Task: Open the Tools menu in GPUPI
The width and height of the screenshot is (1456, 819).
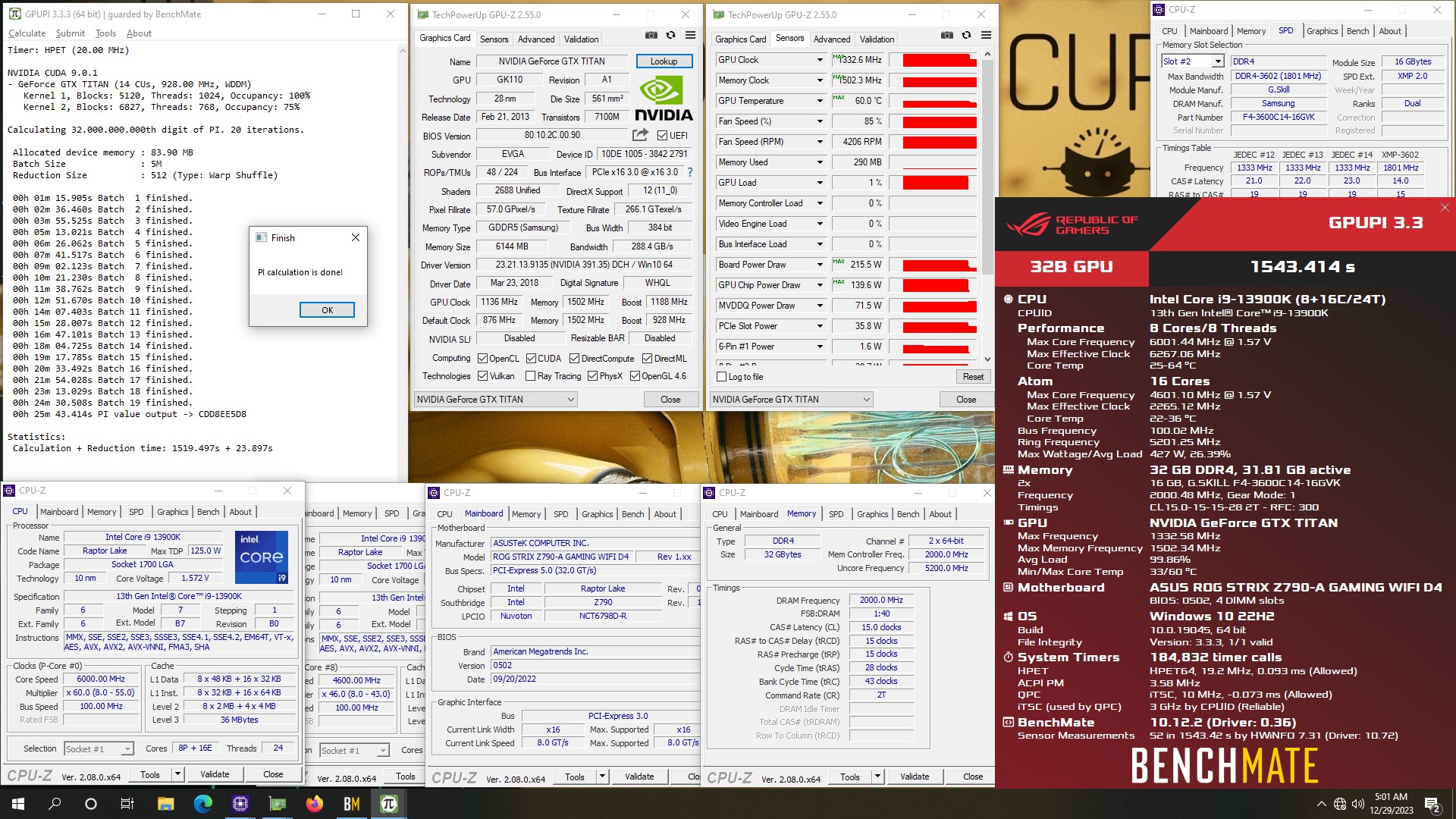Action: [105, 33]
